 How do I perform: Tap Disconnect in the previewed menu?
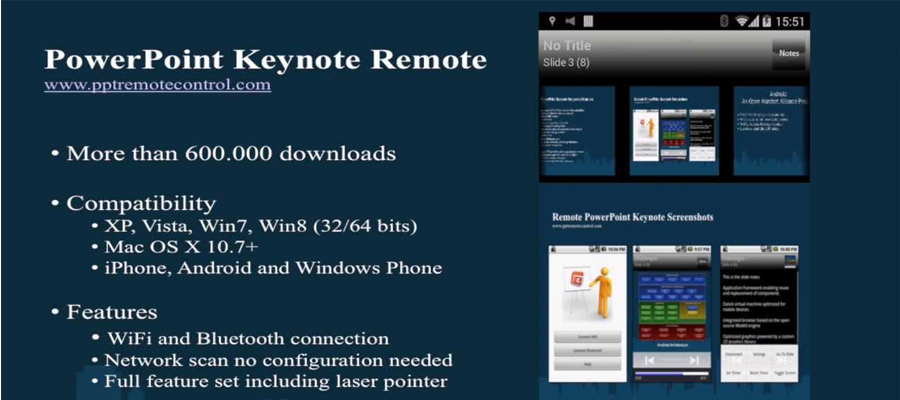(x=734, y=355)
